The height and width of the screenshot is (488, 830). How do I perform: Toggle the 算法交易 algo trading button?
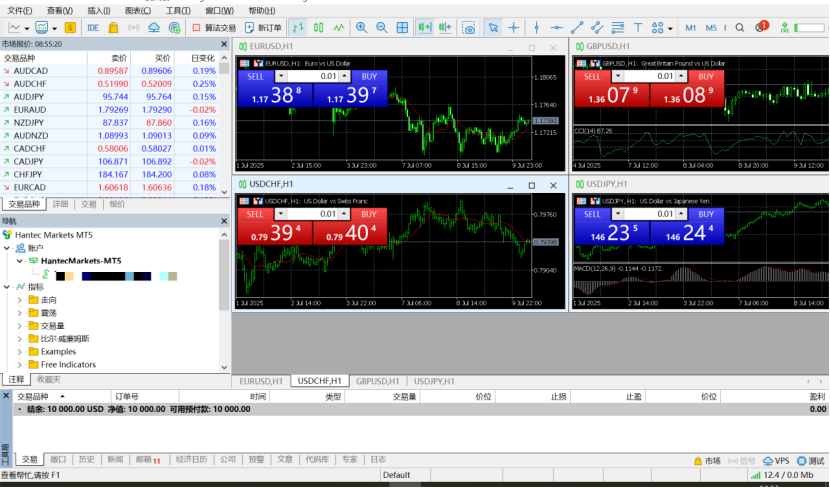point(214,28)
